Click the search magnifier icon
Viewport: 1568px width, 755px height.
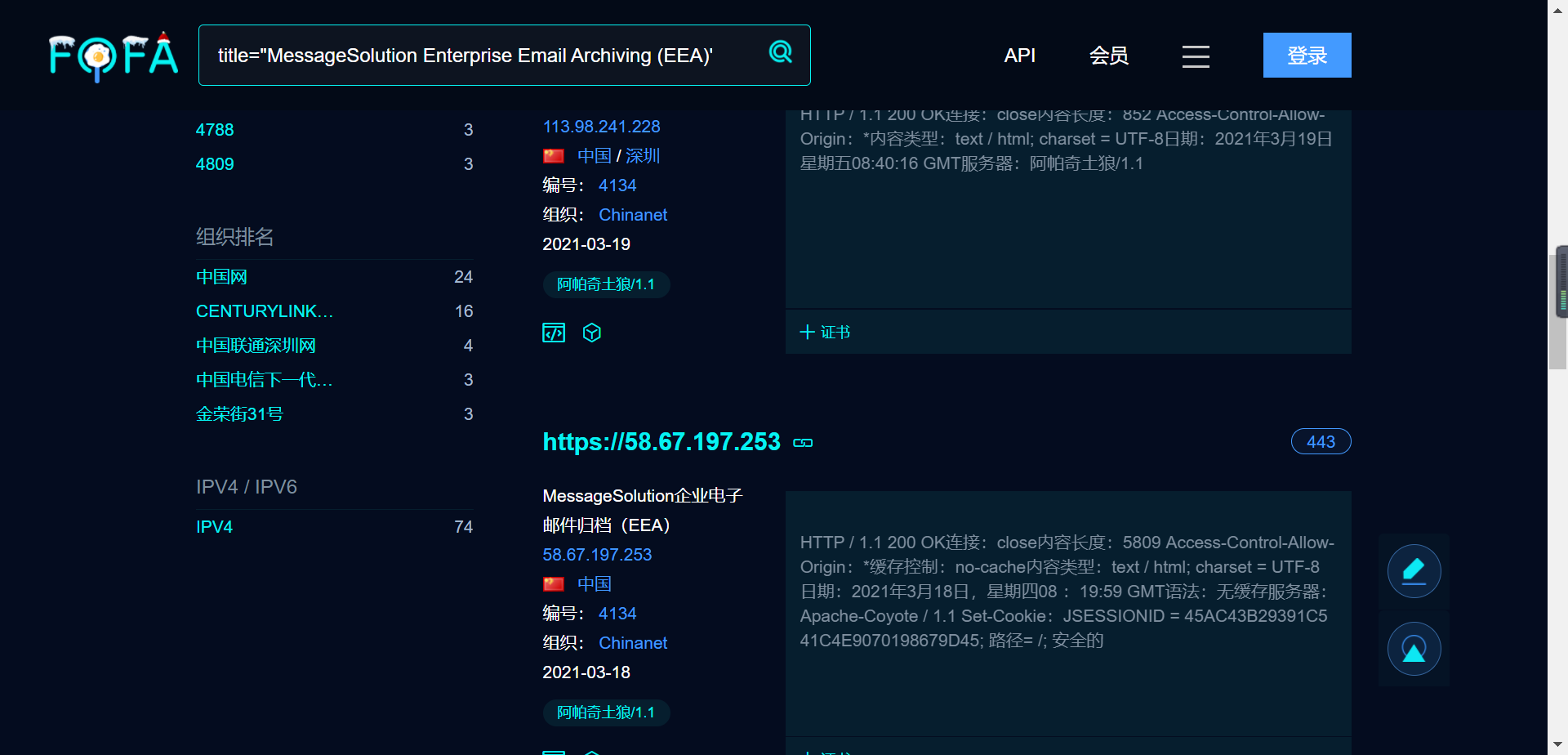point(781,53)
